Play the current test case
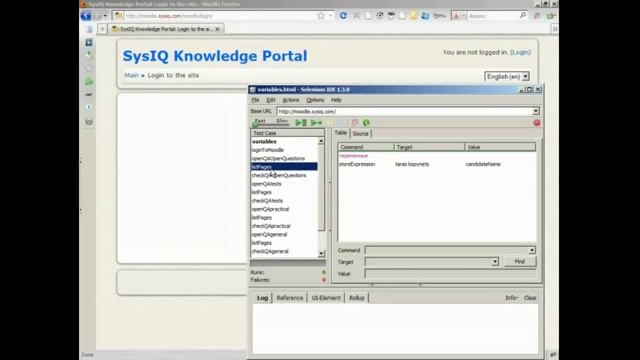The image size is (640, 360). 316,122
